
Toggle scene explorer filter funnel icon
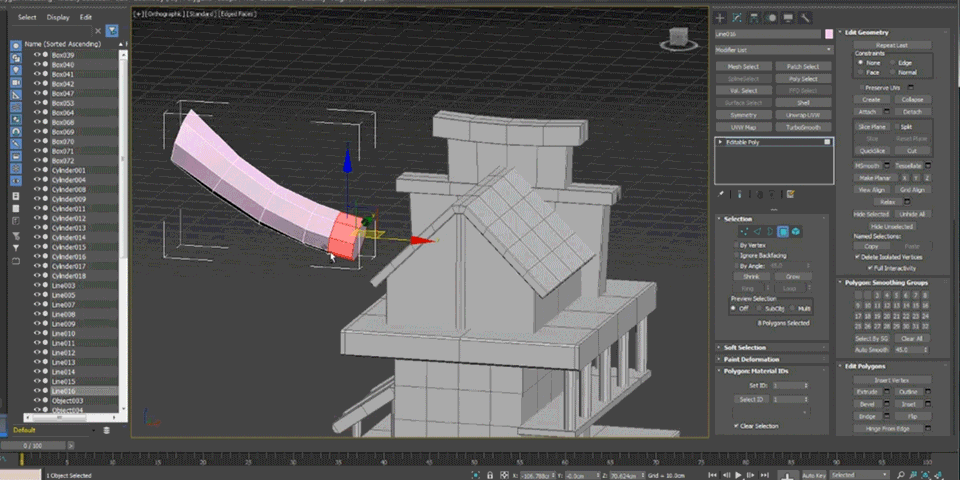click(112, 30)
